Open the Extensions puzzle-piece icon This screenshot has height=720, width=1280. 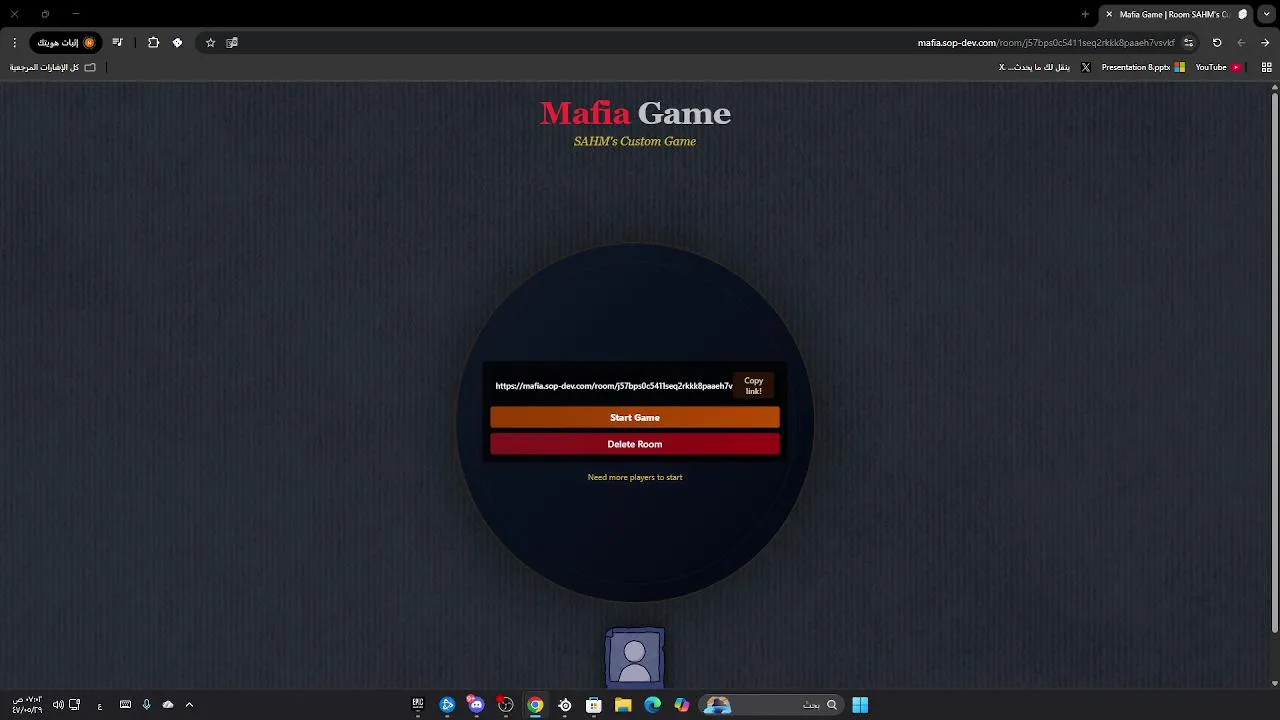[x=153, y=43]
